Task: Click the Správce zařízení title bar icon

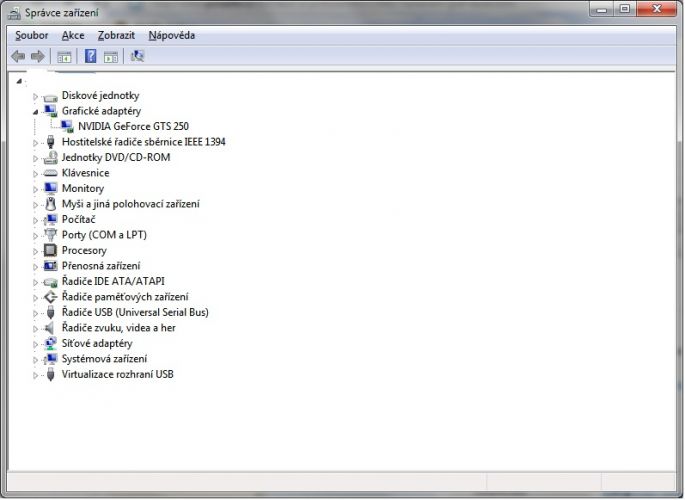Action: (x=14, y=14)
